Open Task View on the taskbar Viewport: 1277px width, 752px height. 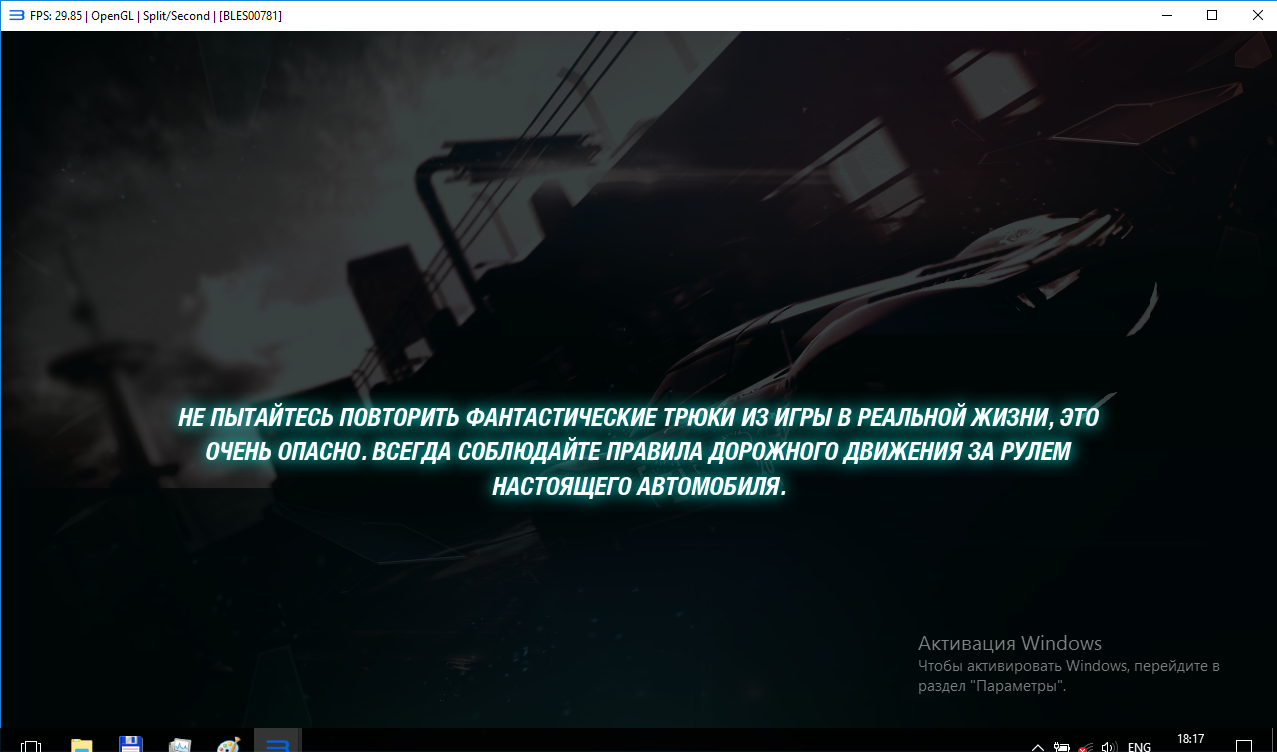[31, 745]
